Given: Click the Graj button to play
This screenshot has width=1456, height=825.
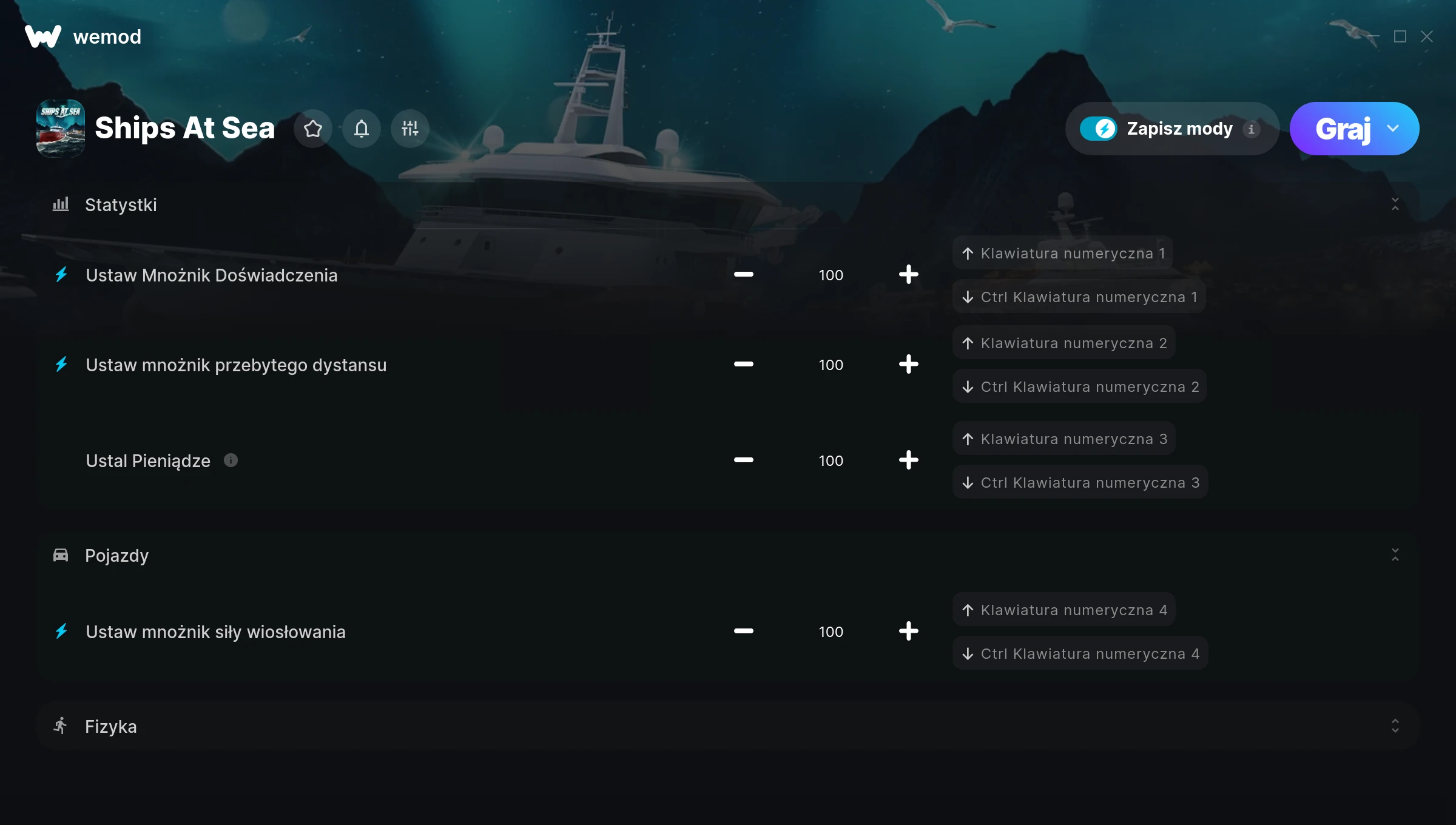Looking at the screenshot, I should click(1342, 129).
